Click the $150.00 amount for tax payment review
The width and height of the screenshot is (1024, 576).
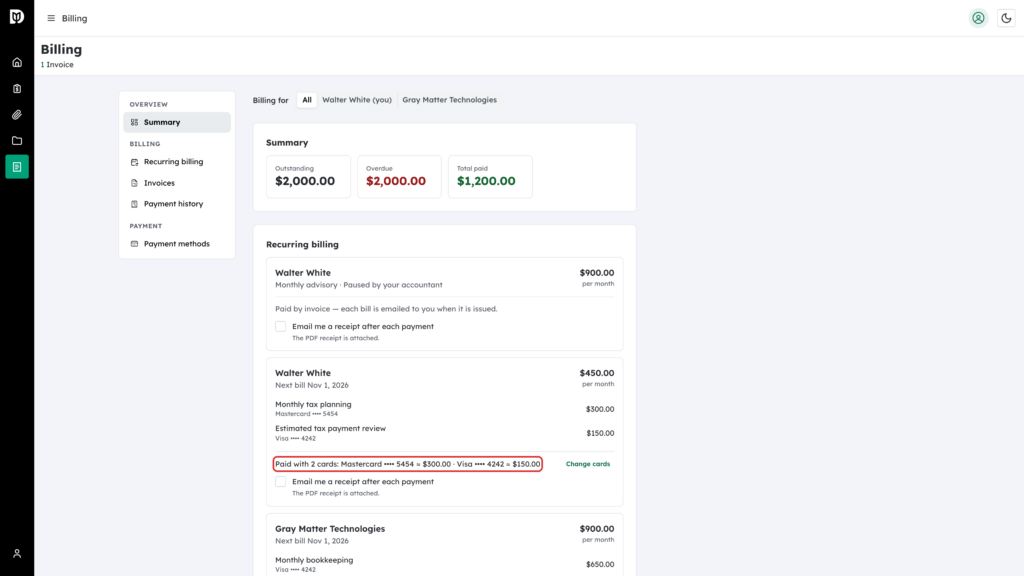click(x=600, y=434)
